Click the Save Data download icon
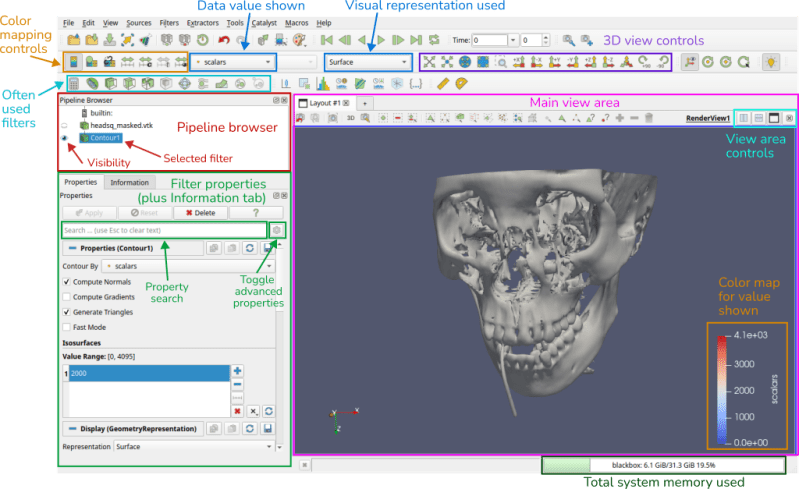 (109, 40)
